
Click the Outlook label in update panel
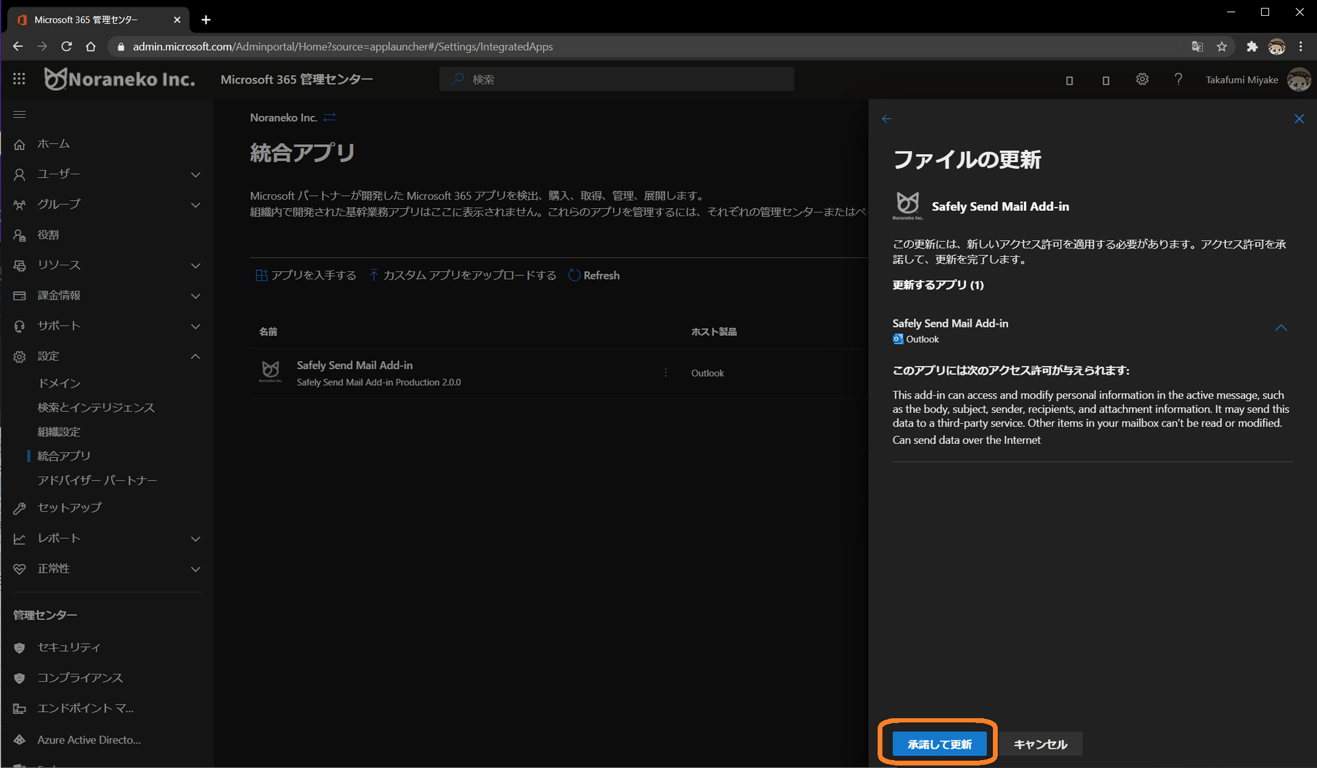(x=922, y=339)
